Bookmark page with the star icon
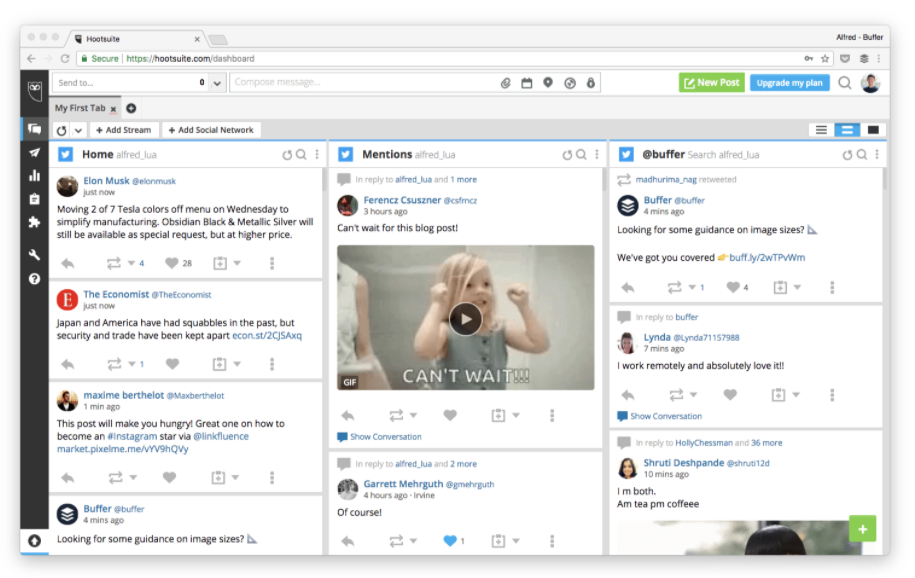This screenshot has height=578, width=915. [825, 58]
